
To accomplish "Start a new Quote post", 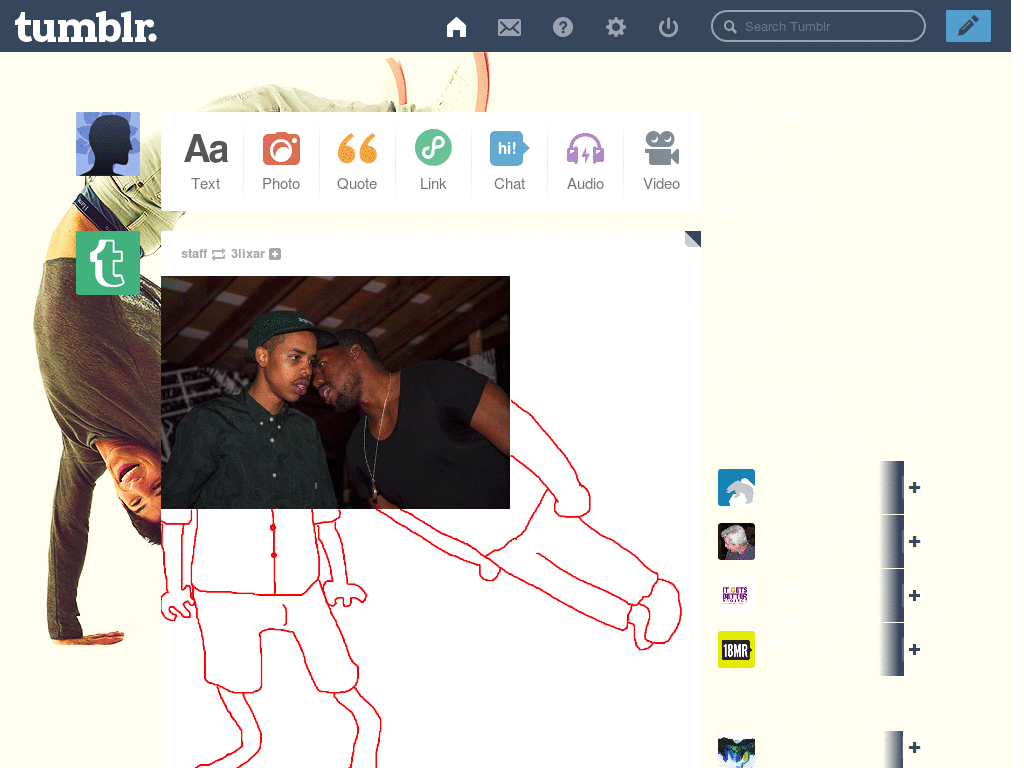I will (x=357, y=161).
